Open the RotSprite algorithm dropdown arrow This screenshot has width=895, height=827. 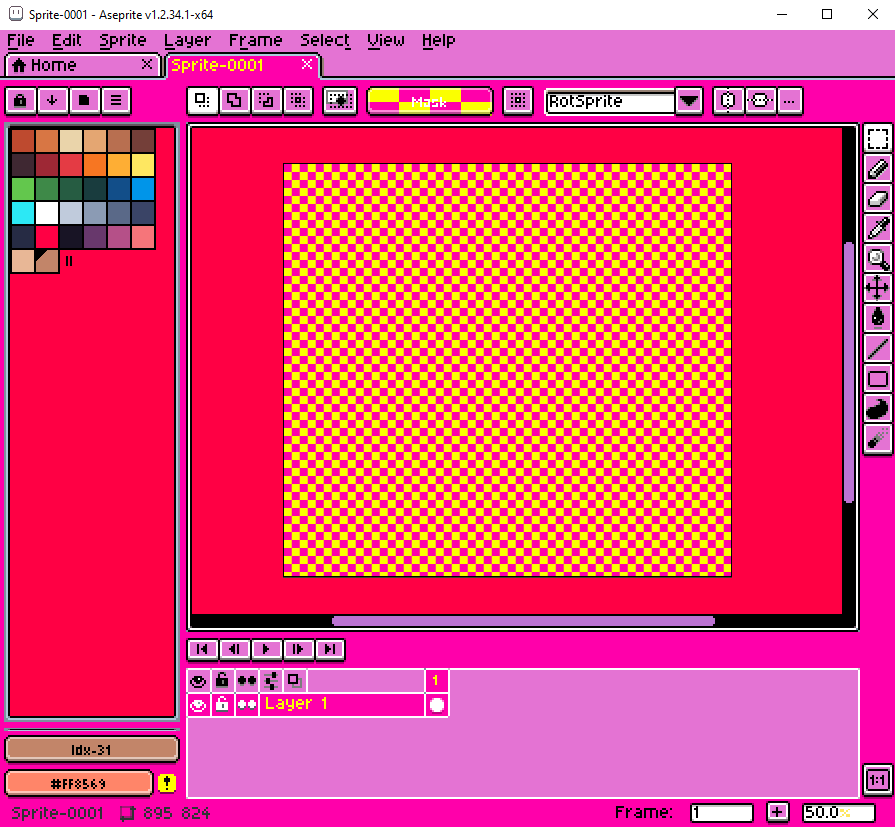click(x=689, y=101)
